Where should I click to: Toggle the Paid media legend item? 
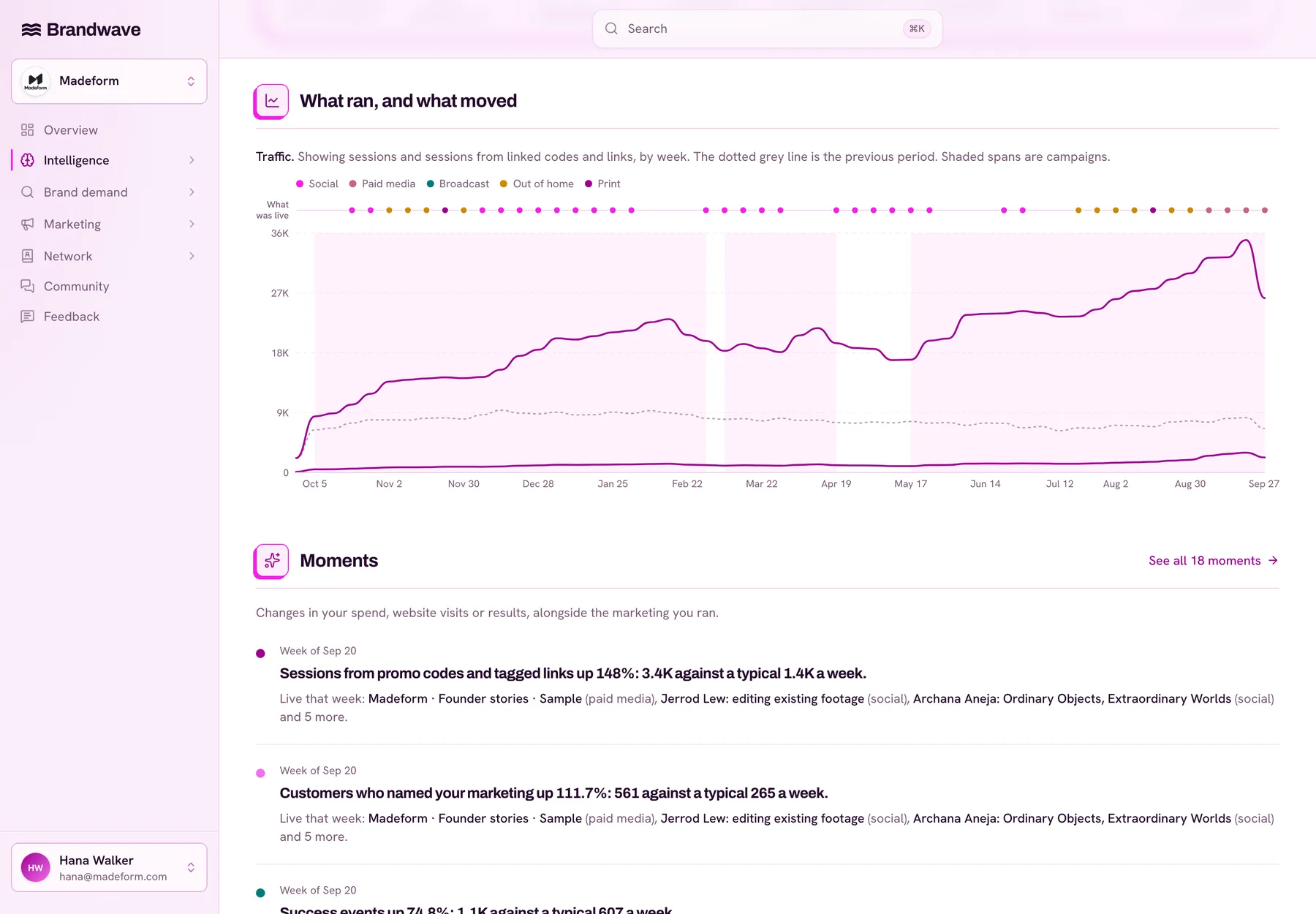(382, 184)
